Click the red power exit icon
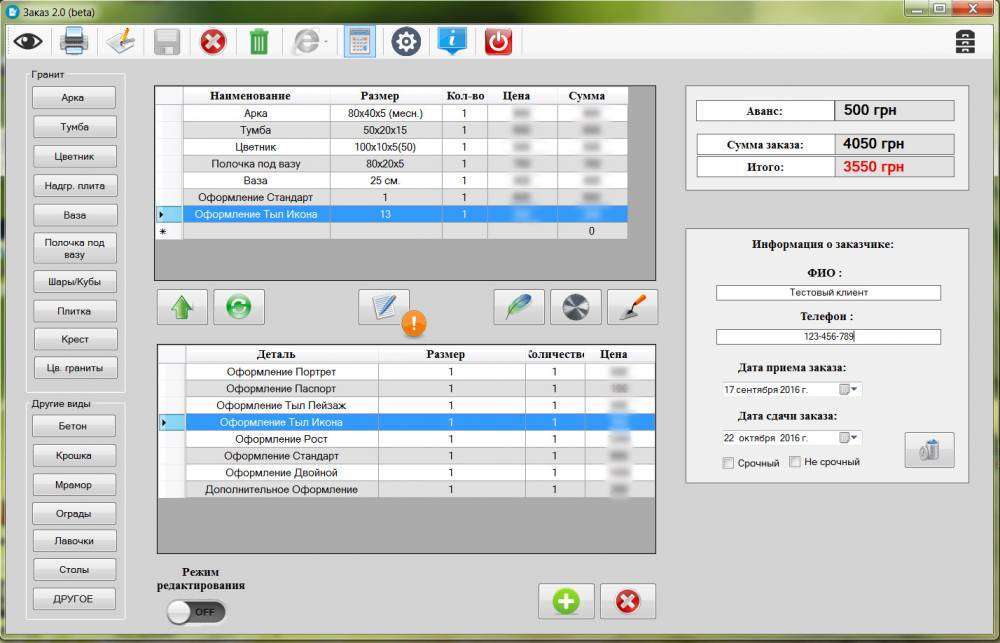 (498, 42)
